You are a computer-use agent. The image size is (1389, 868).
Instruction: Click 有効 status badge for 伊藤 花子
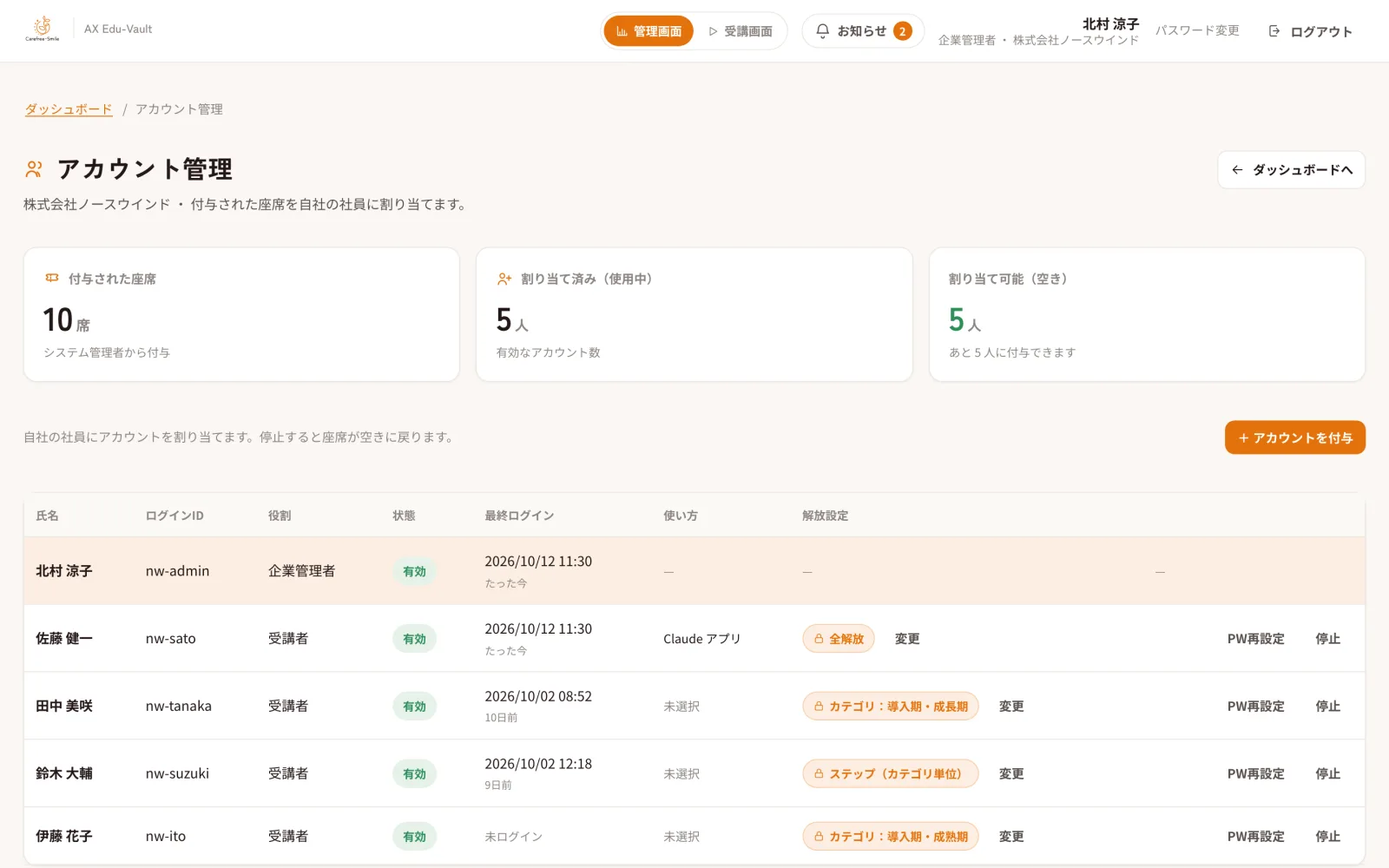click(x=414, y=837)
